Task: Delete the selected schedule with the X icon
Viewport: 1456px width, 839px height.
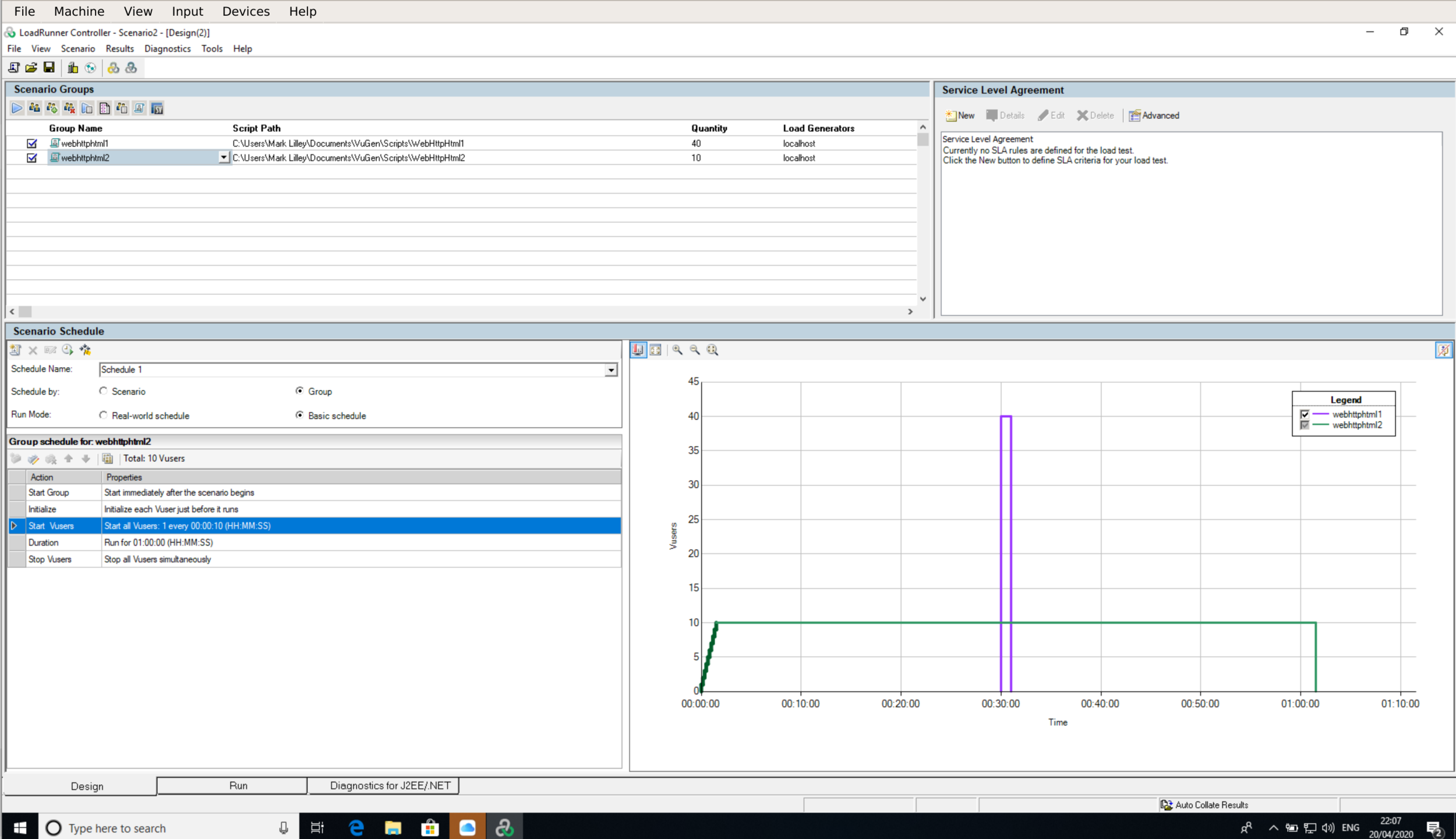Action: 33,350
